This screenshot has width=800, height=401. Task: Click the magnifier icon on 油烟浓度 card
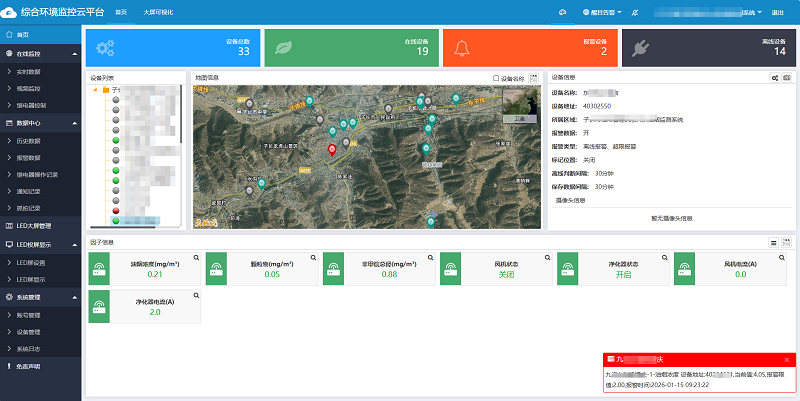196,257
